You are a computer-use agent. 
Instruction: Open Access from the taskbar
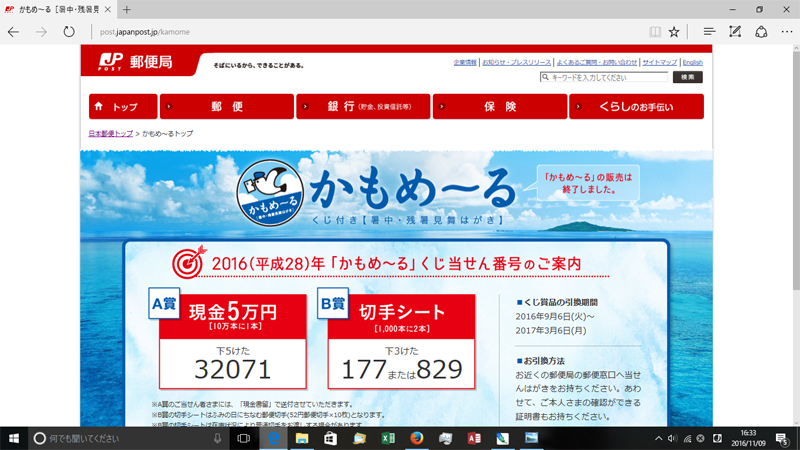[474, 438]
